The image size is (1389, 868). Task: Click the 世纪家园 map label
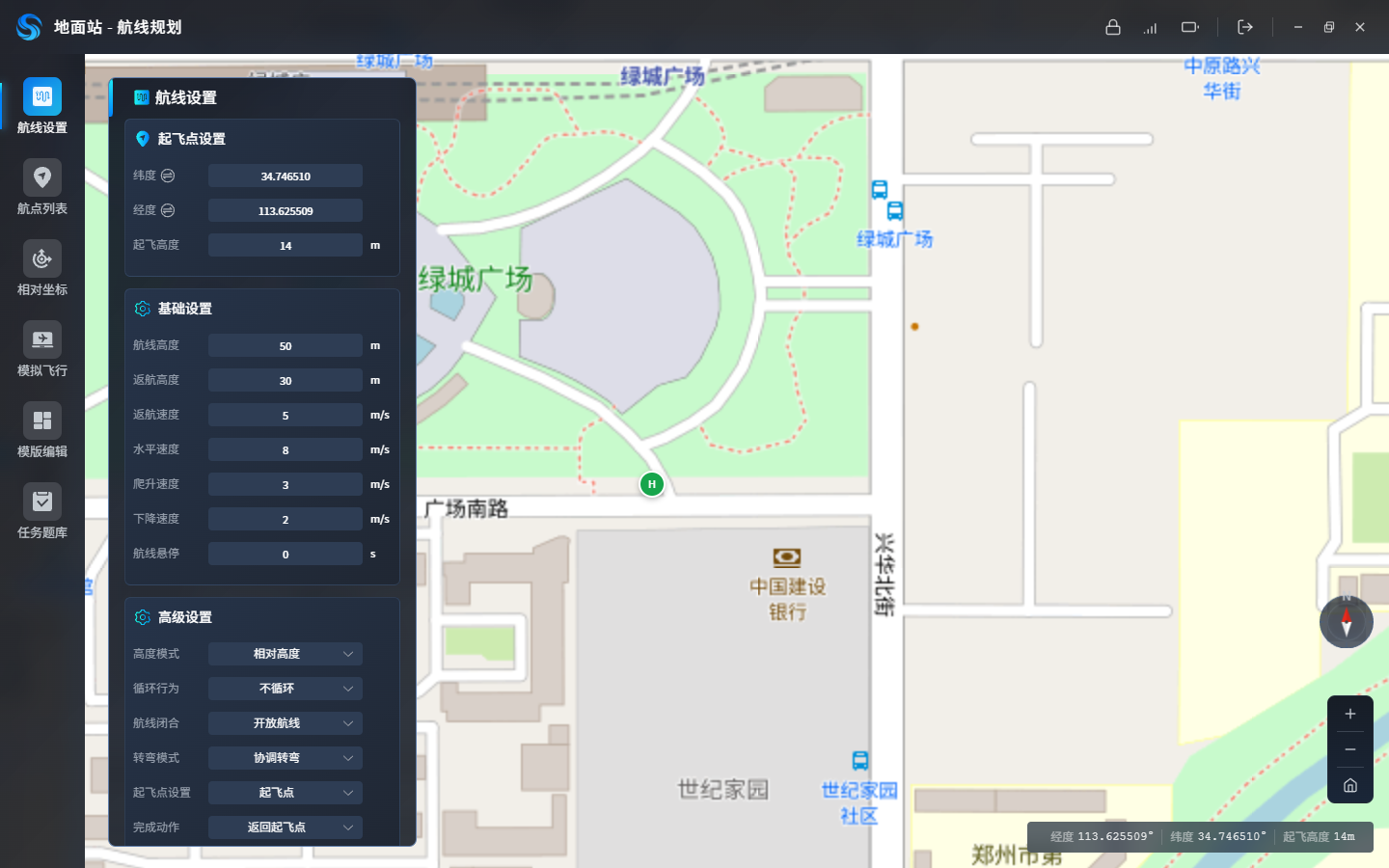click(723, 790)
